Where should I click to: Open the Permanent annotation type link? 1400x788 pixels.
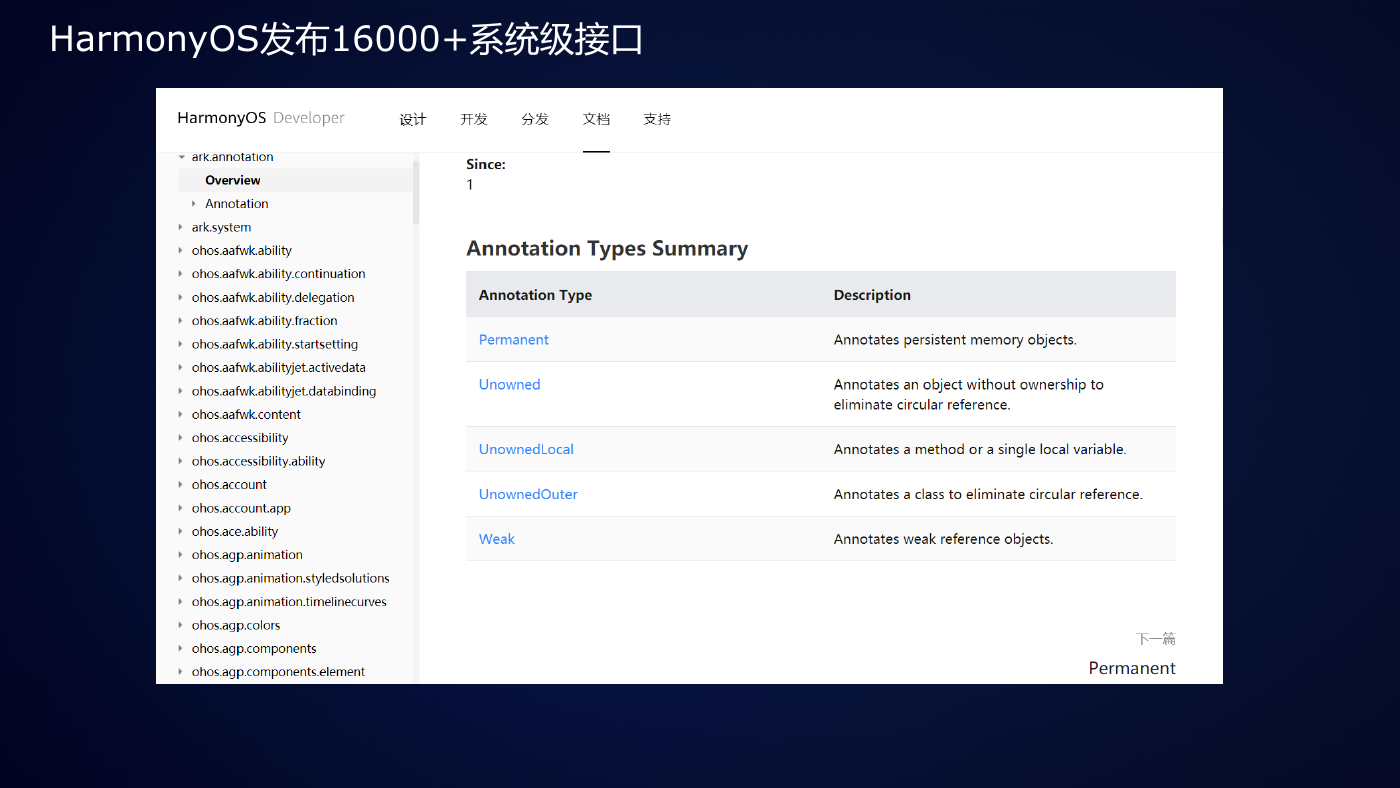[514, 340]
